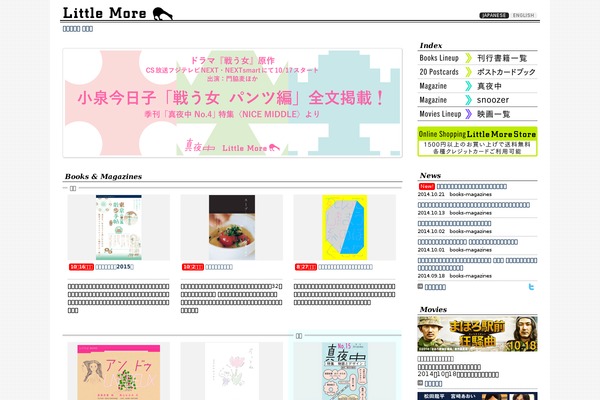This screenshot has width=600, height=400.
Task: Click the 10/16 release date red badge
Action: (x=81, y=267)
